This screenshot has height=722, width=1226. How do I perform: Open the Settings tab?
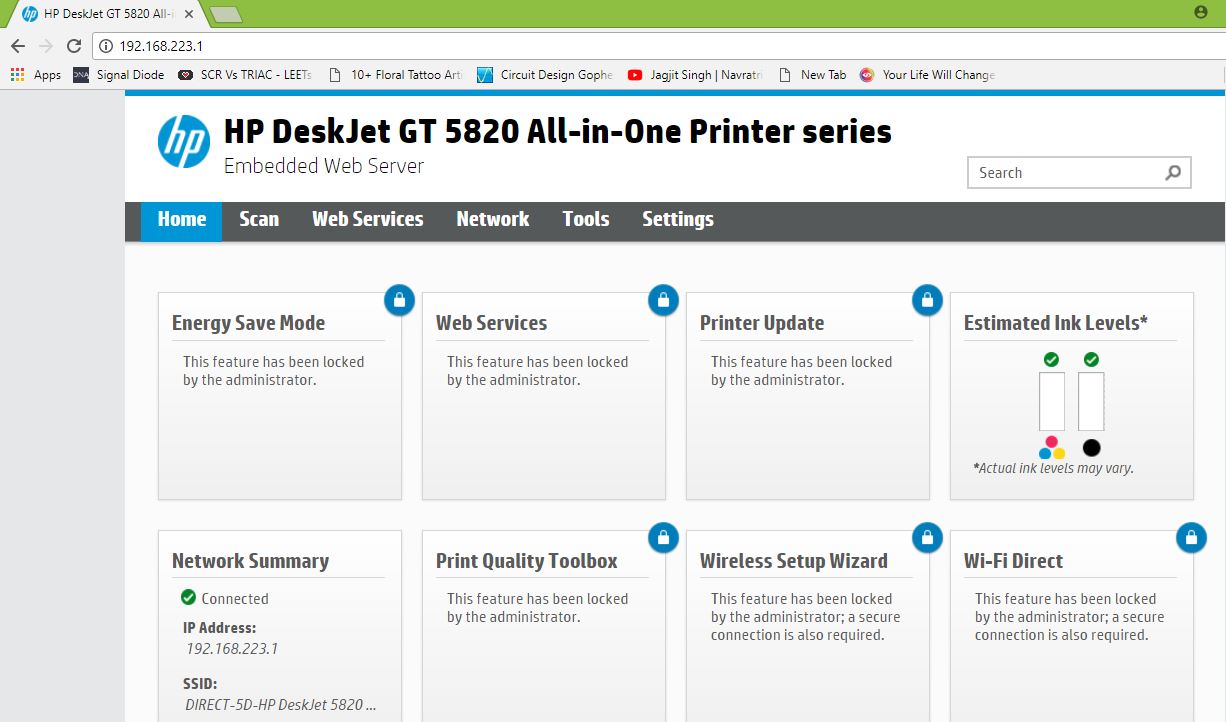click(678, 220)
